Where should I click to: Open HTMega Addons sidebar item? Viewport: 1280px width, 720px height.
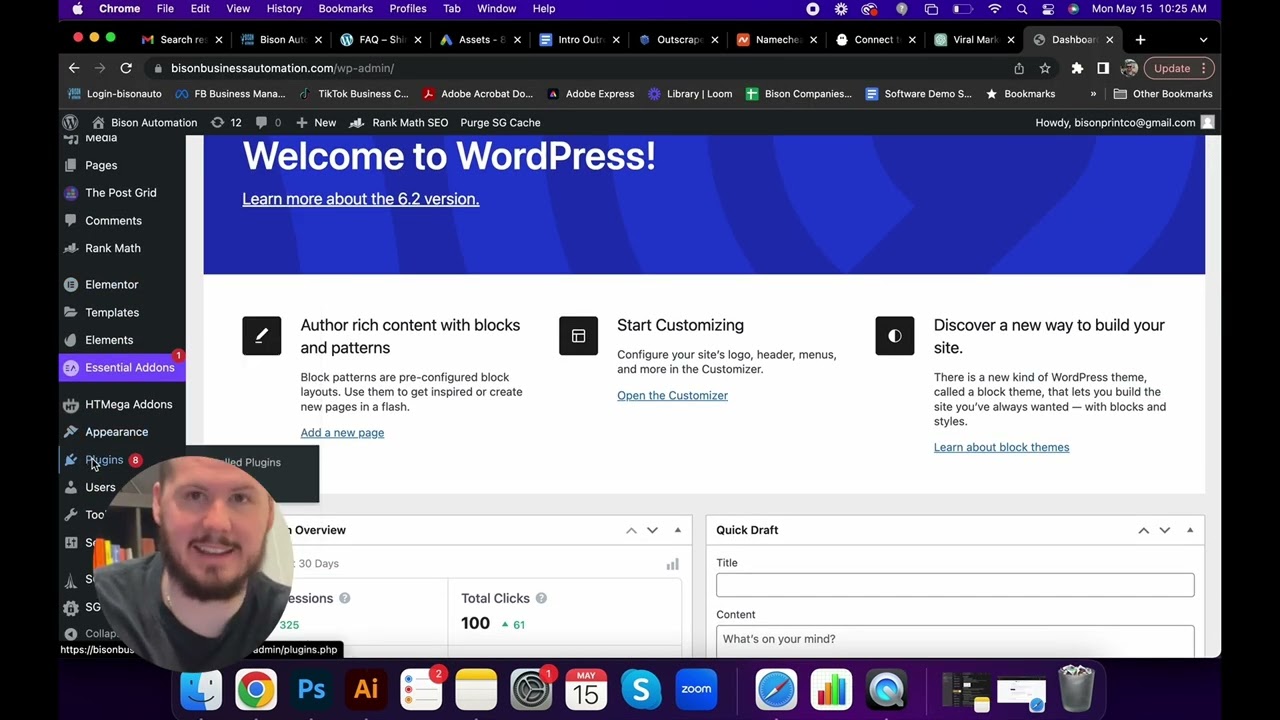[128, 404]
